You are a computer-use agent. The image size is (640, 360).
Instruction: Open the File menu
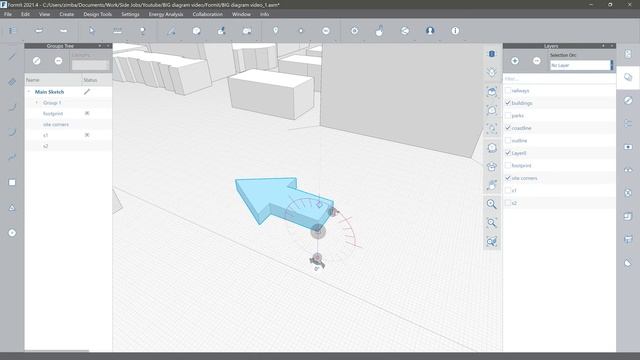[8, 14]
